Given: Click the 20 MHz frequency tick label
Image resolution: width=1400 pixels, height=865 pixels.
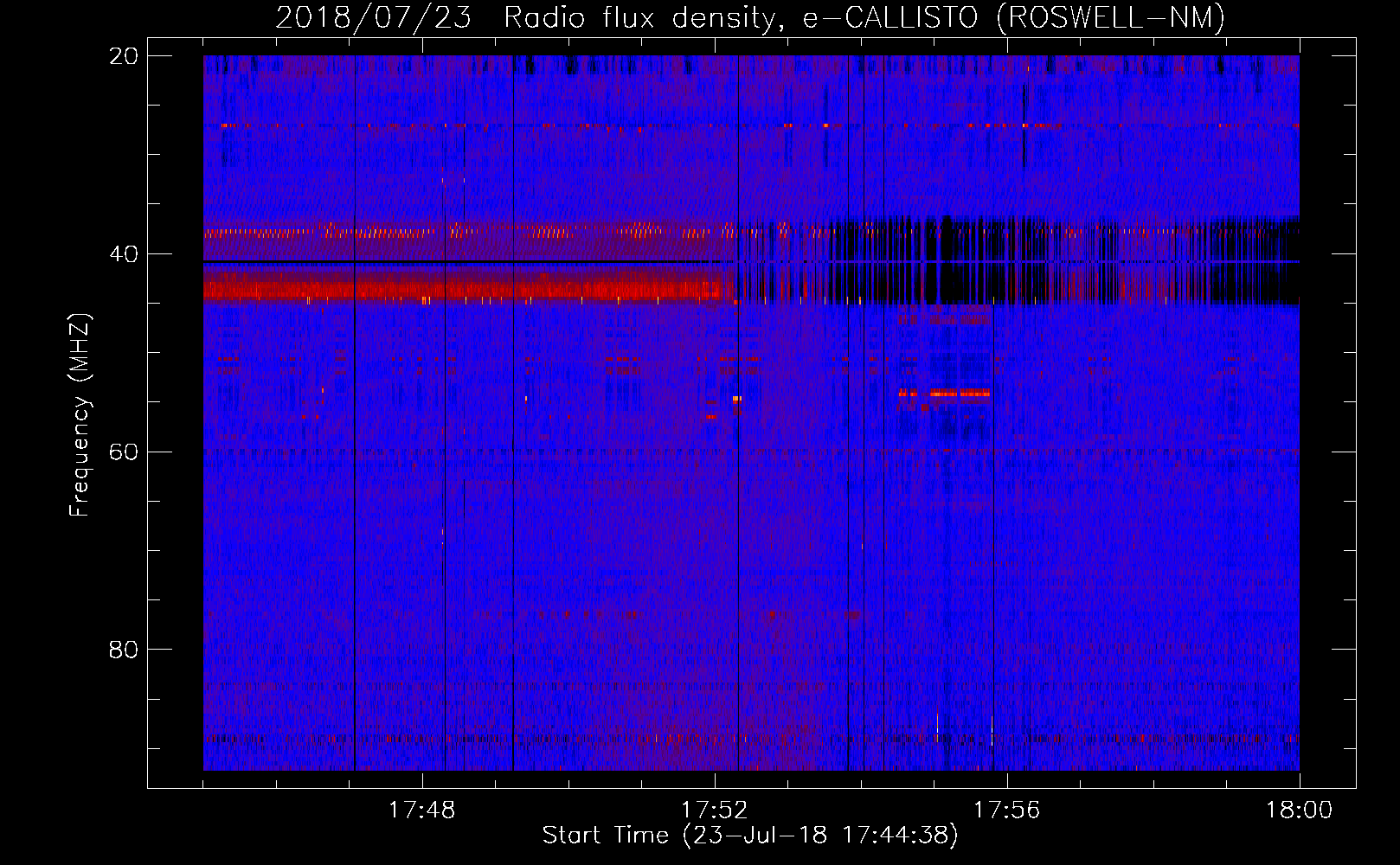Looking at the screenshot, I should [x=124, y=56].
